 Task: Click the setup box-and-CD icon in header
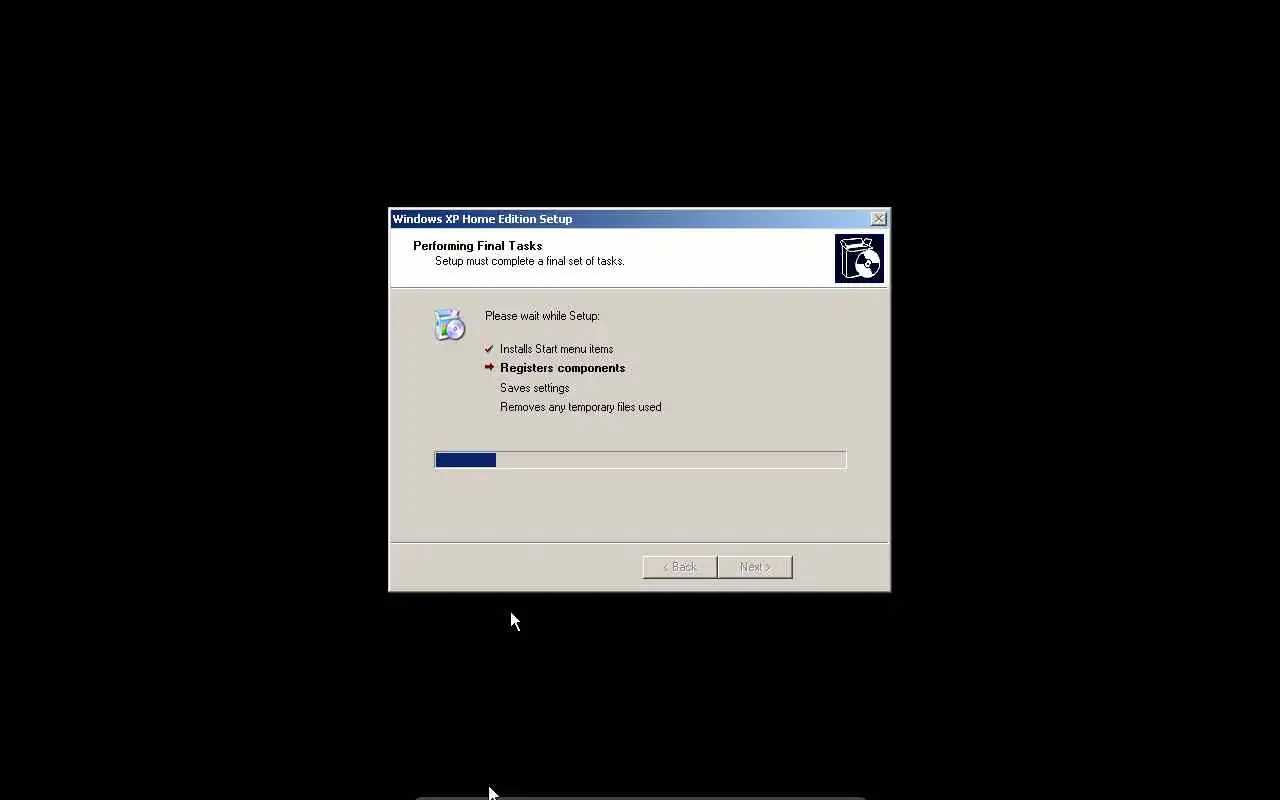pyautogui.click(x=859, y=259)
